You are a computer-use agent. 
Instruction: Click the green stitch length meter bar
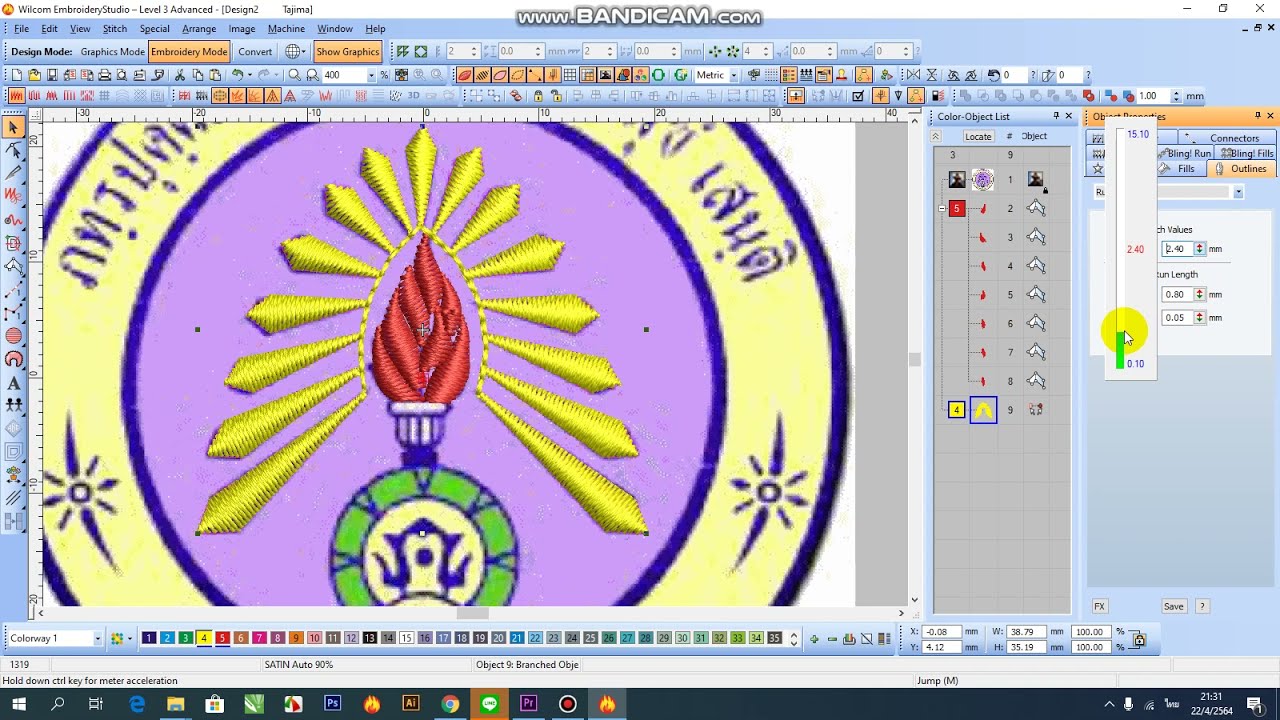coord(1120,350)
